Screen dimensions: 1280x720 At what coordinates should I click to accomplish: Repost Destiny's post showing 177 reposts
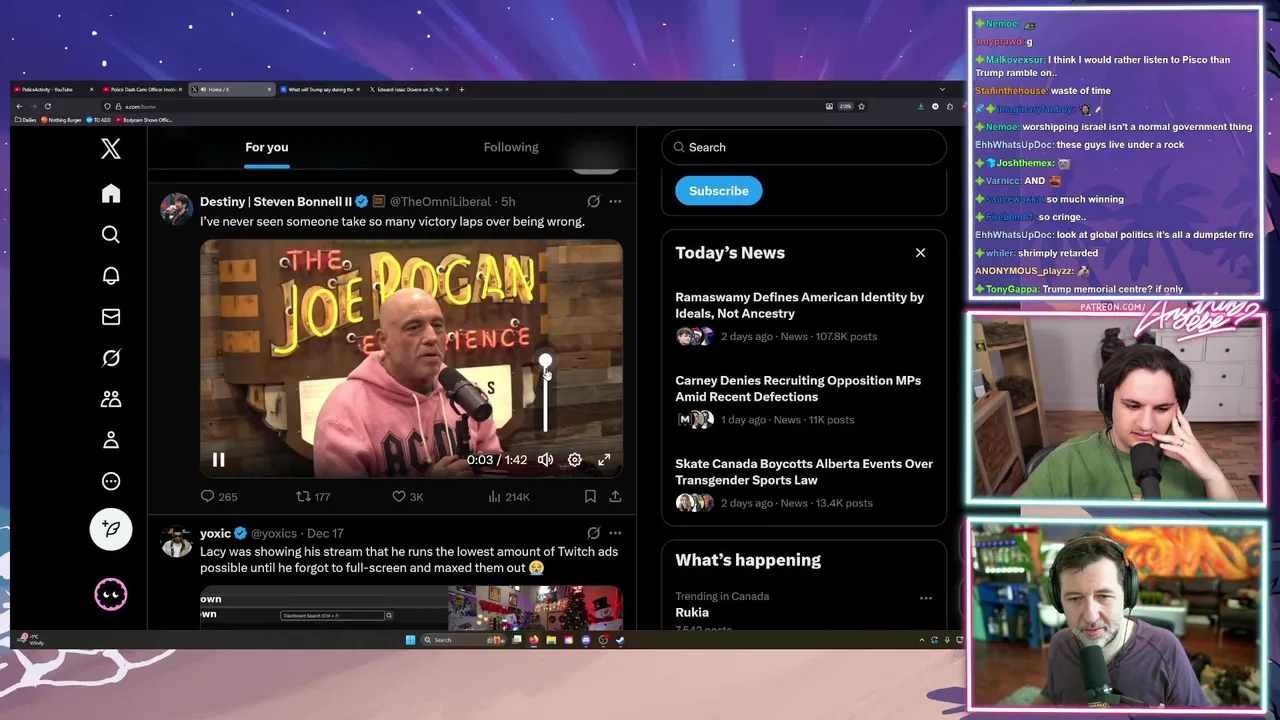click(x=313, y=496)
